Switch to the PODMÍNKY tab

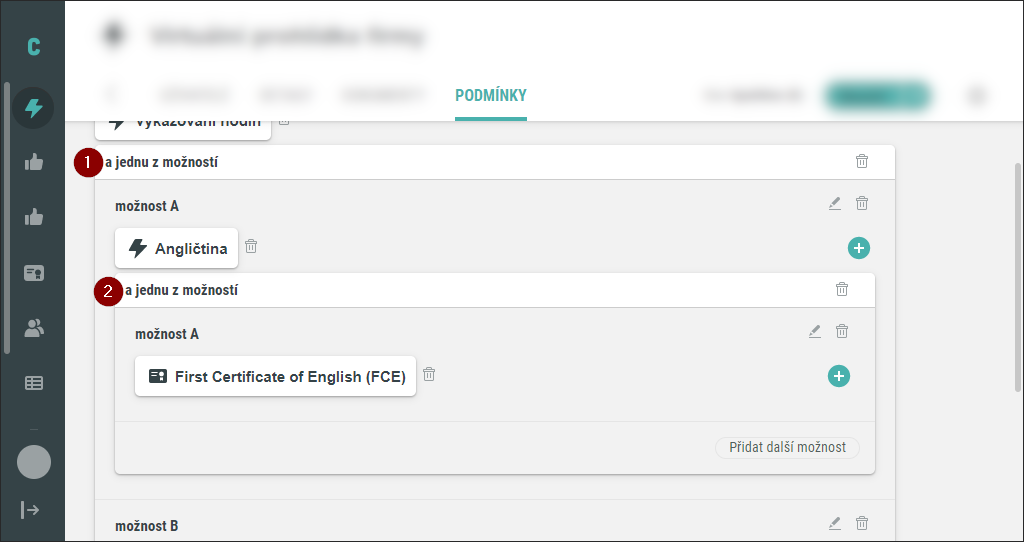pos(490,96)
